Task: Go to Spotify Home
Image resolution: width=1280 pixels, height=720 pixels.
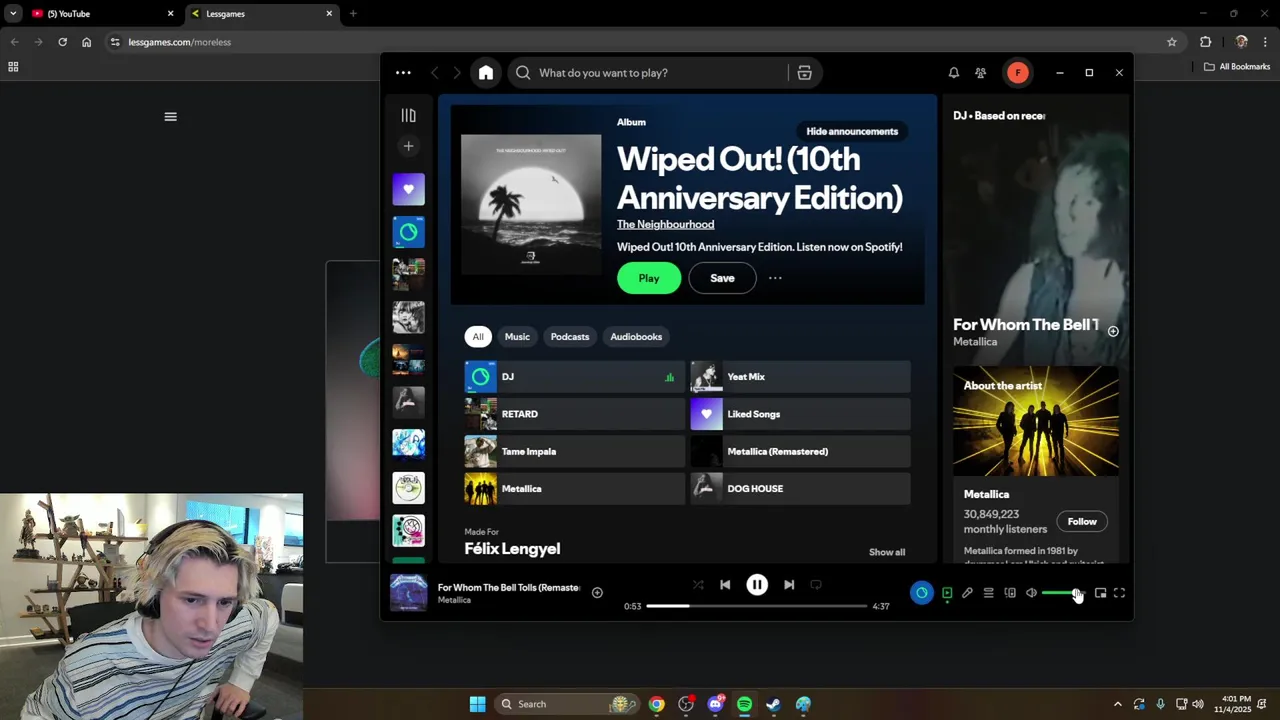Action: tap(485, 73)
